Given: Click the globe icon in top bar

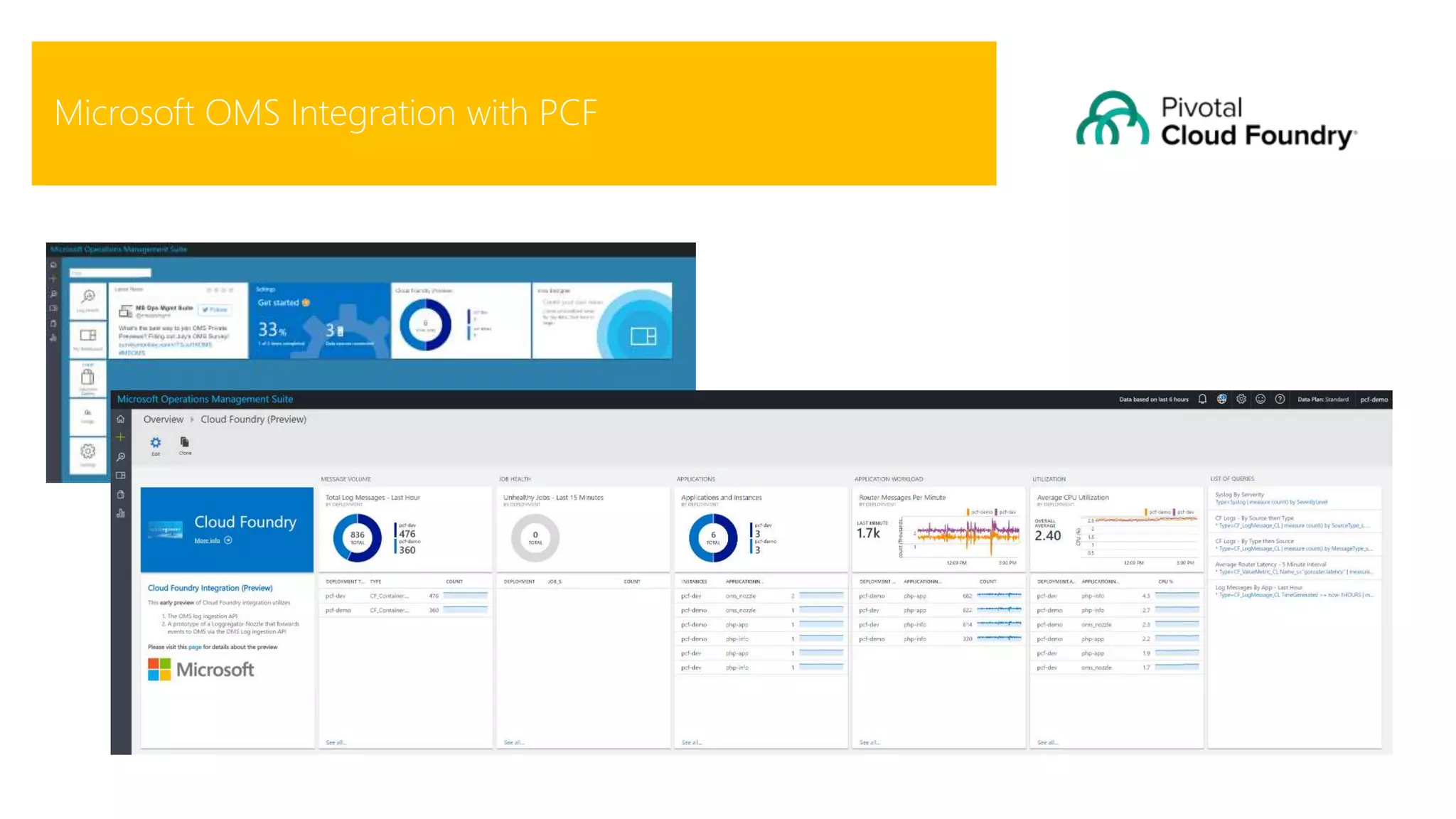Looking at the screenshot, I should coord(1221,400).
